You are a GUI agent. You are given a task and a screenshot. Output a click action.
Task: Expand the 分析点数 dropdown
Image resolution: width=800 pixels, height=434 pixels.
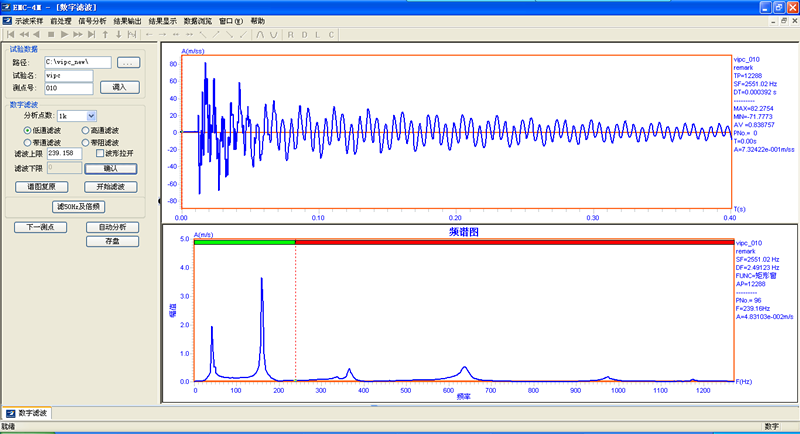91,116
